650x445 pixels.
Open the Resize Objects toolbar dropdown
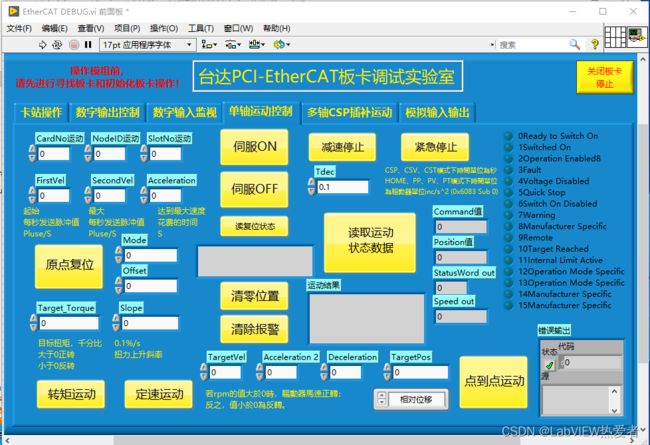[257, 44]
